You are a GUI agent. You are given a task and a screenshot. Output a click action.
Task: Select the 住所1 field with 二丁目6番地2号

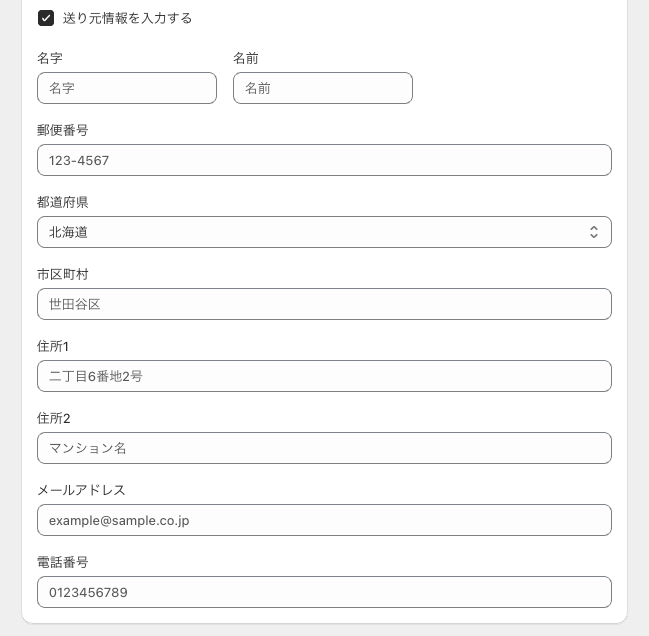click(324, 376)
